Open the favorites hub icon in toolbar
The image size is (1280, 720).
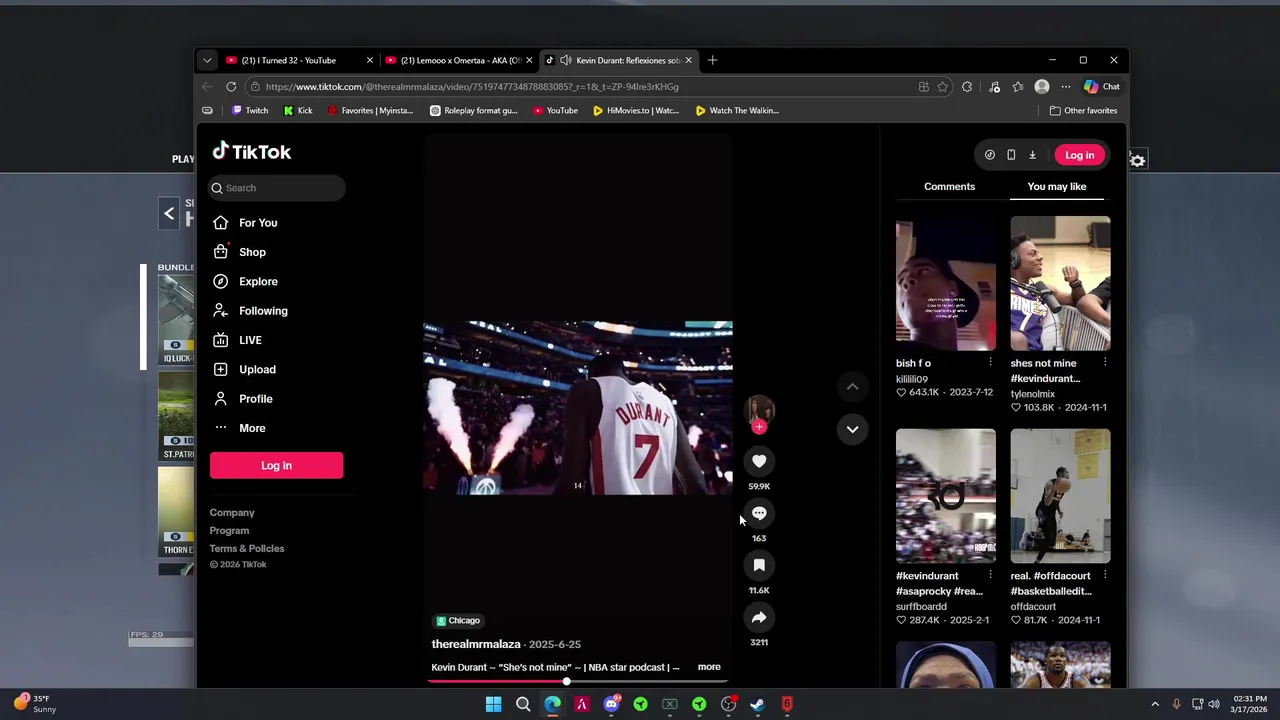point(1018,87)
